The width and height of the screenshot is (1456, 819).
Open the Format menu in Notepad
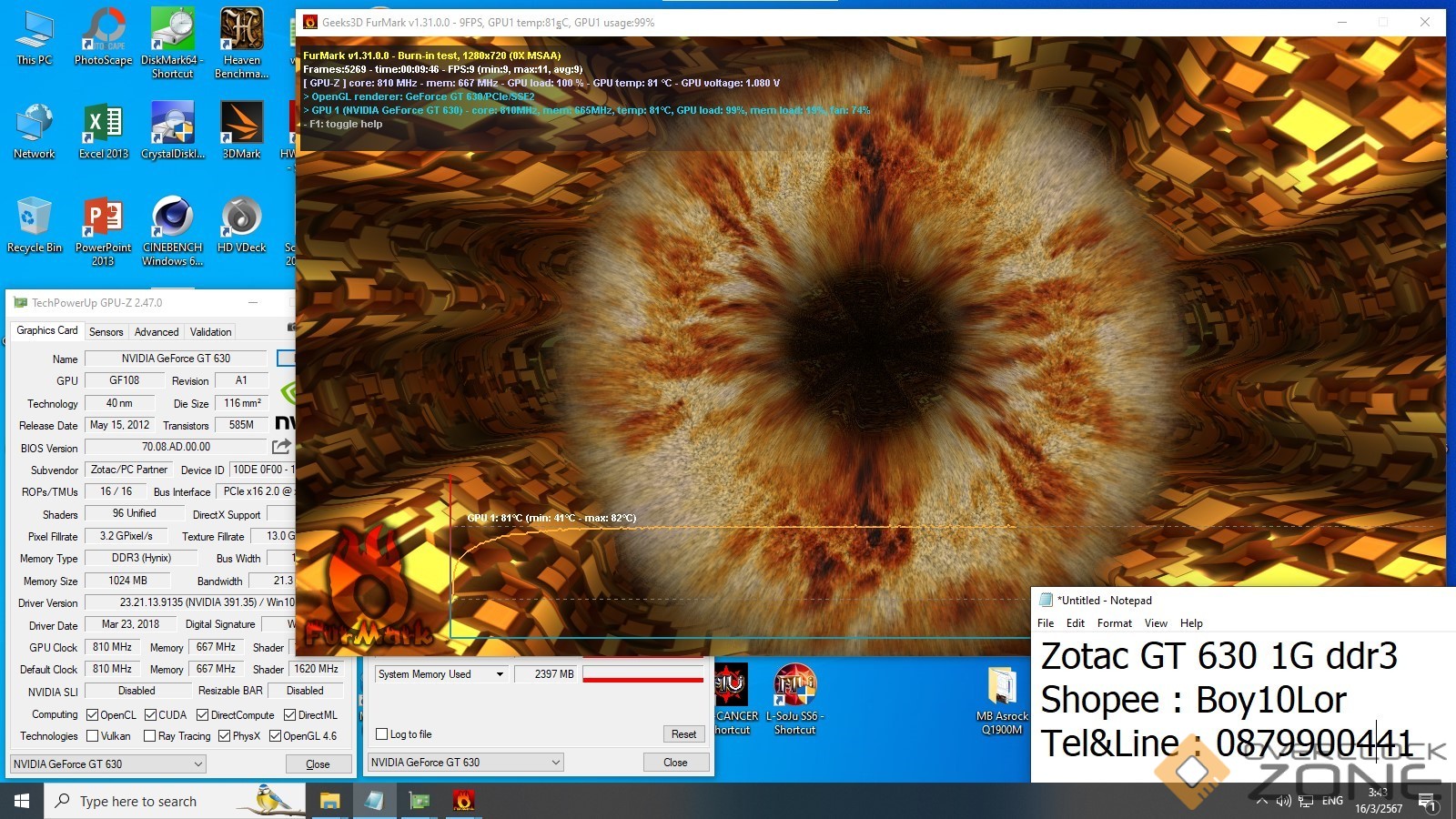tap(1114, 623)
